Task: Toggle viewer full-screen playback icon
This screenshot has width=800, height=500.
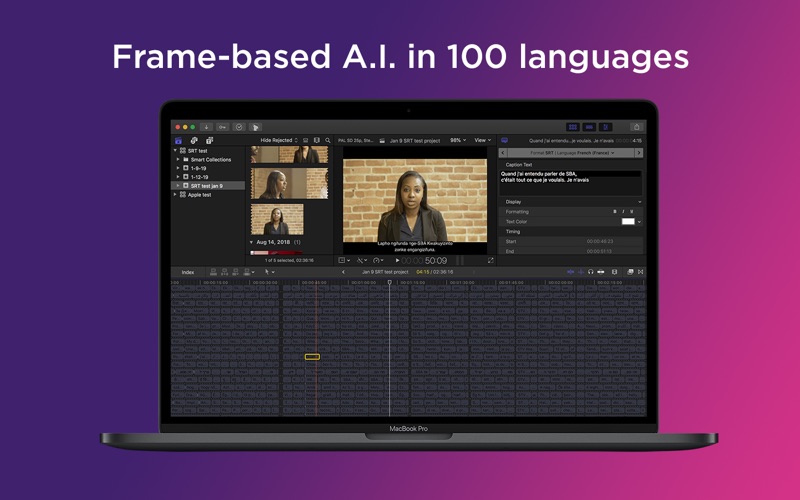Action: tap(491, 260)
